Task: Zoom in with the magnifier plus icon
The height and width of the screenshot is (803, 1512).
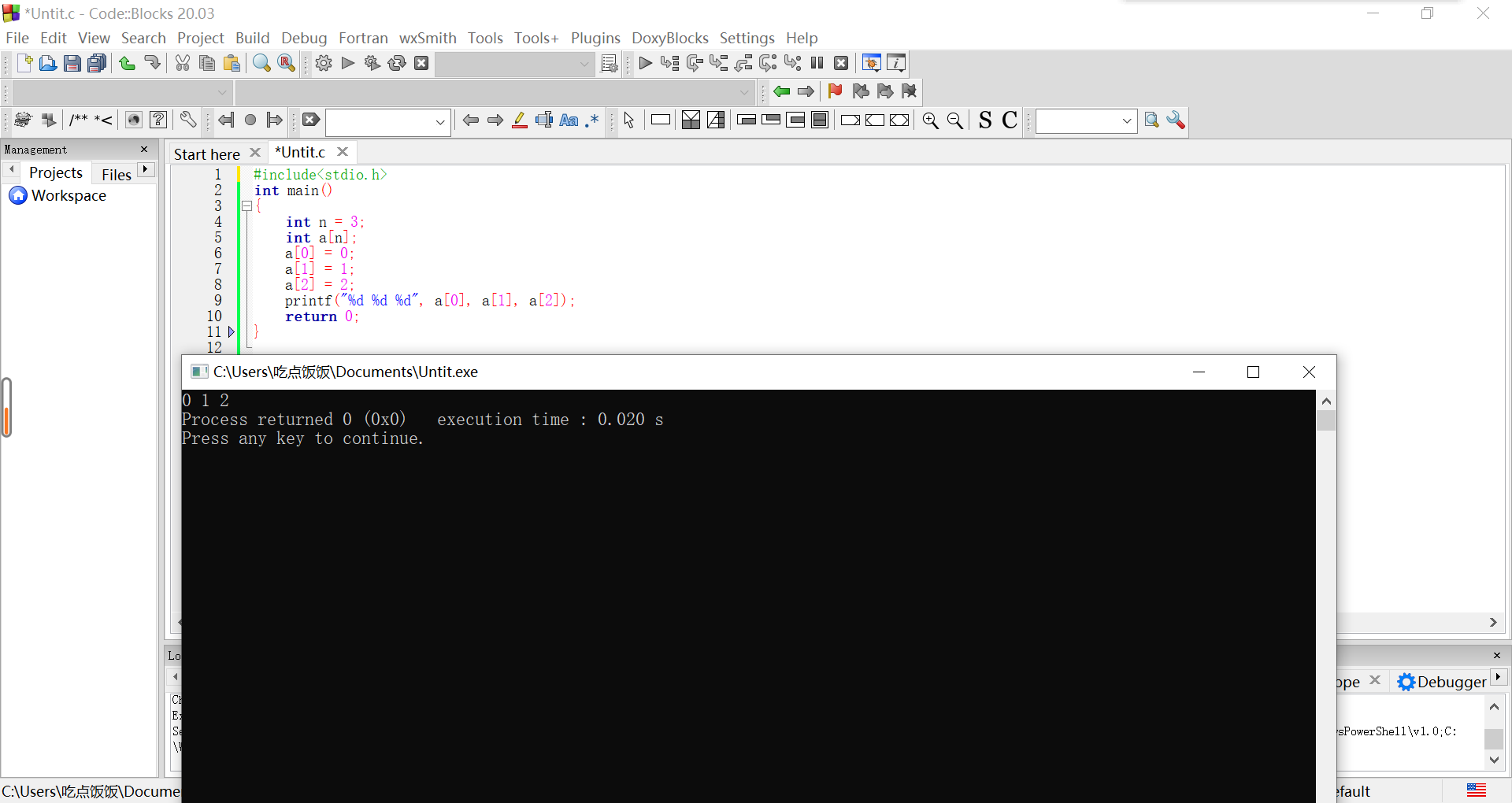Action: [x=930, y=120]
